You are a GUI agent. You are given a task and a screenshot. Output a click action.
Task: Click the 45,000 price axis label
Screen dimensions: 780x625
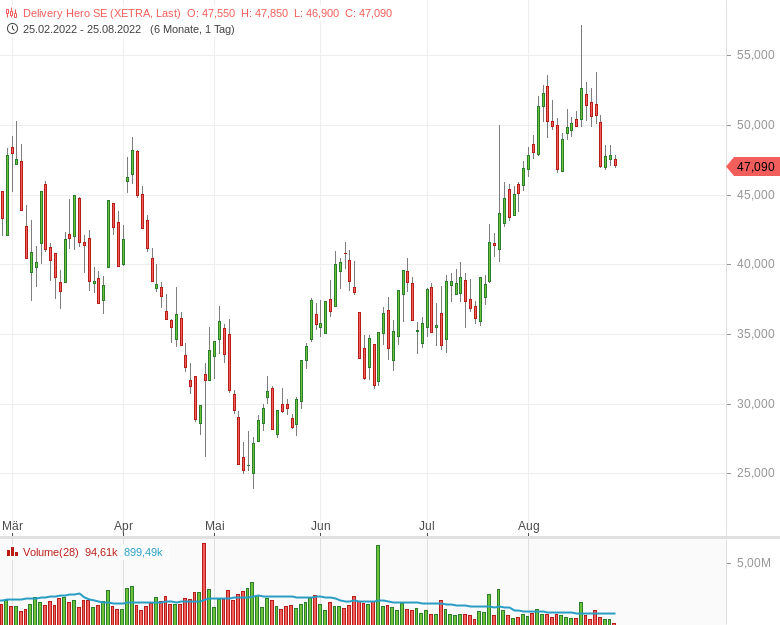click(x=756, y=195)
